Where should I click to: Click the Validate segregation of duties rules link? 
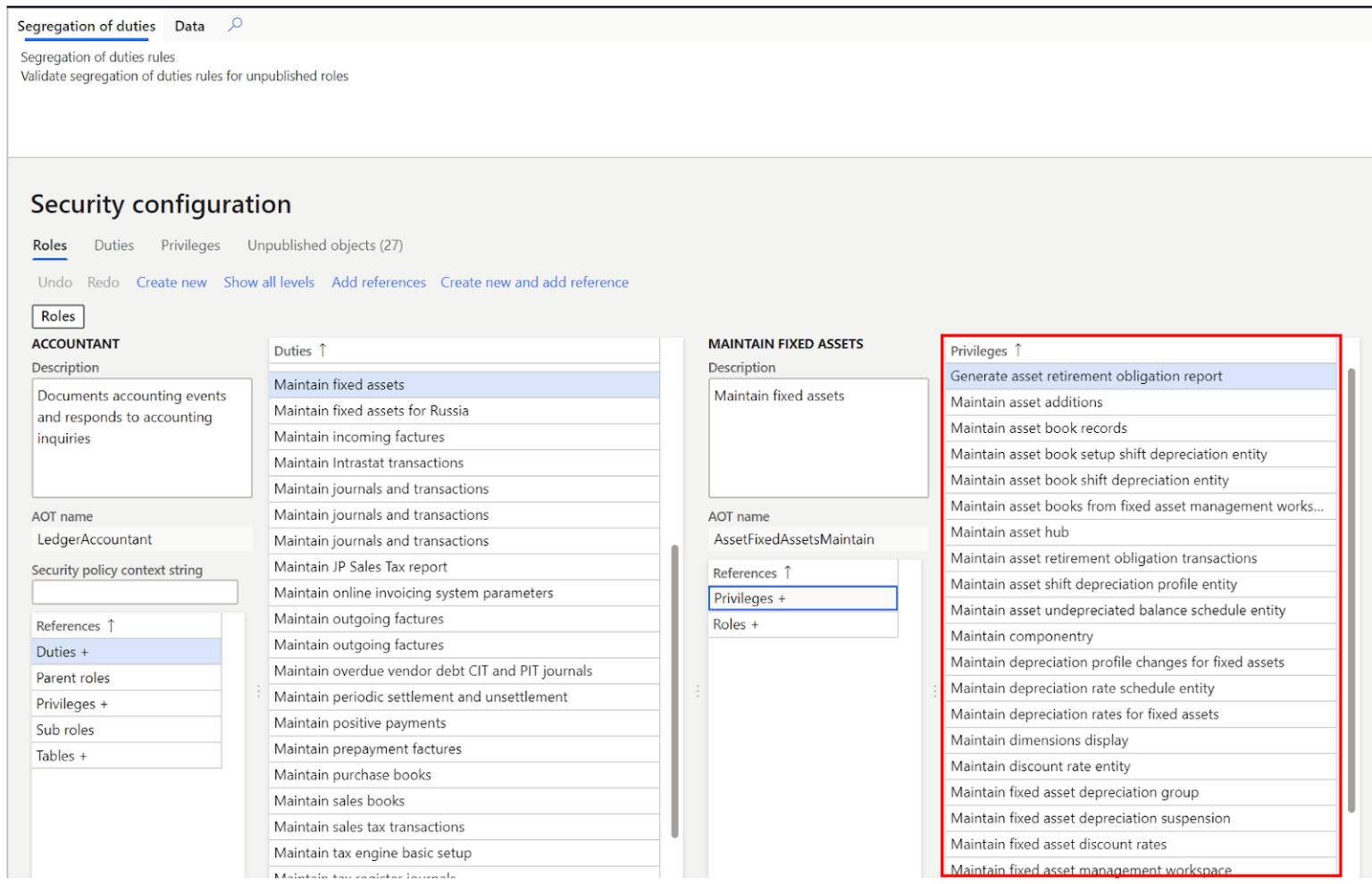[x=183, y=76]
